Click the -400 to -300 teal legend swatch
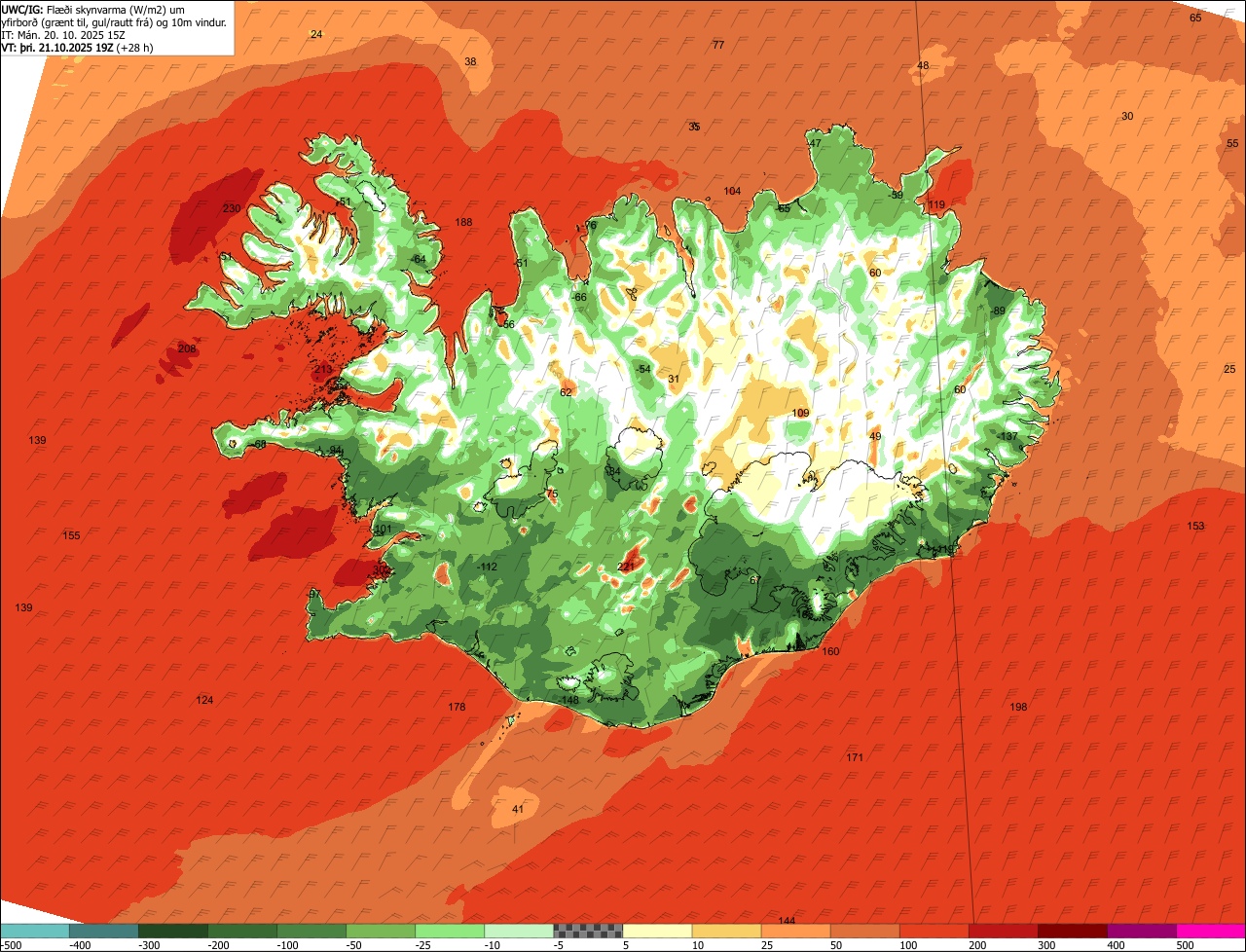This screenshot has width=1246, height=952. pos(103,931)
